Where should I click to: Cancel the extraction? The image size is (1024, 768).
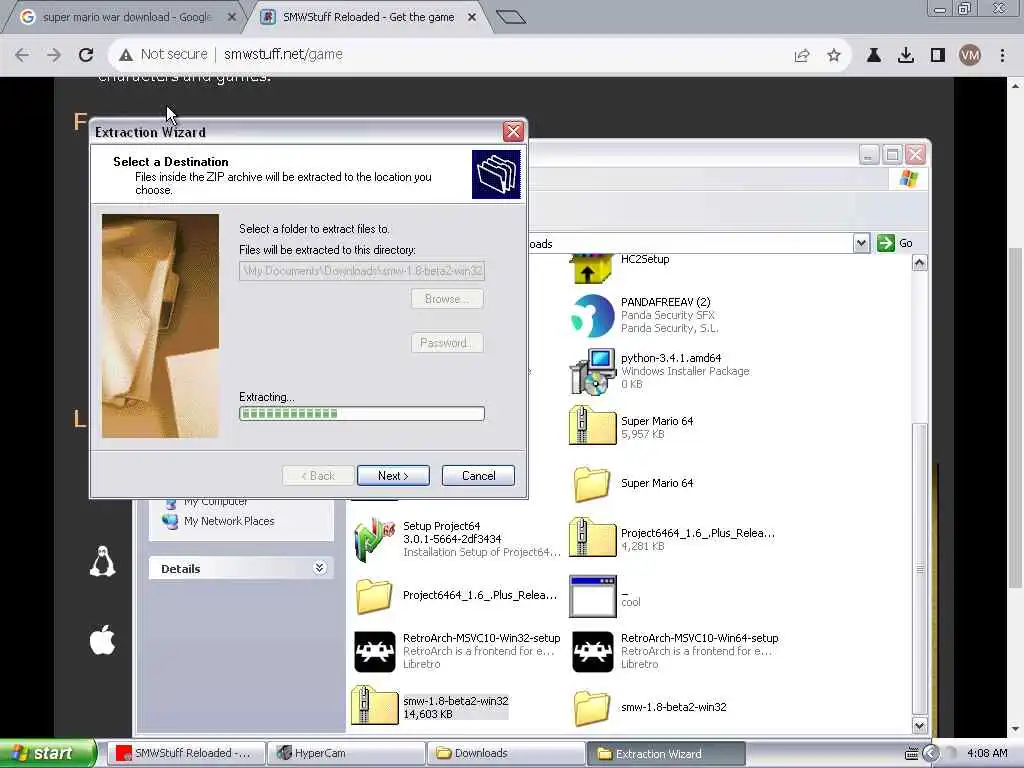click(479, 475)
